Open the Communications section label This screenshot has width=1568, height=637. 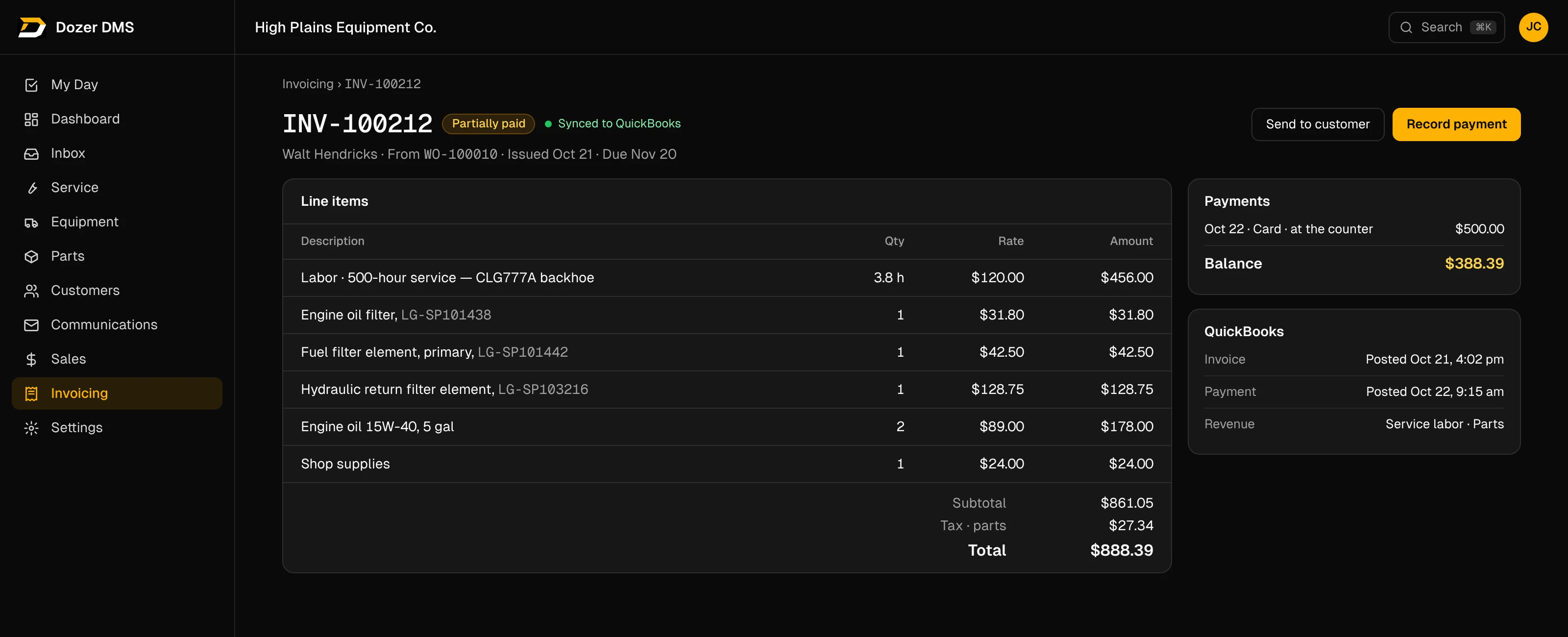104,325
